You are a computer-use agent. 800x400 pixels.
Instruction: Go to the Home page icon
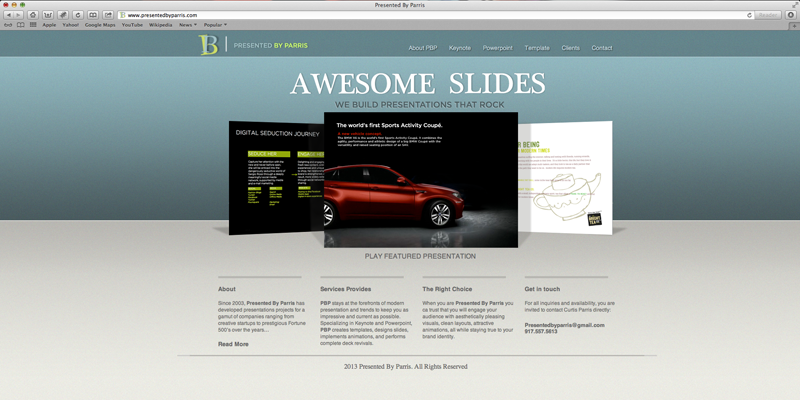pyautogui.click(x=33, y=15)
